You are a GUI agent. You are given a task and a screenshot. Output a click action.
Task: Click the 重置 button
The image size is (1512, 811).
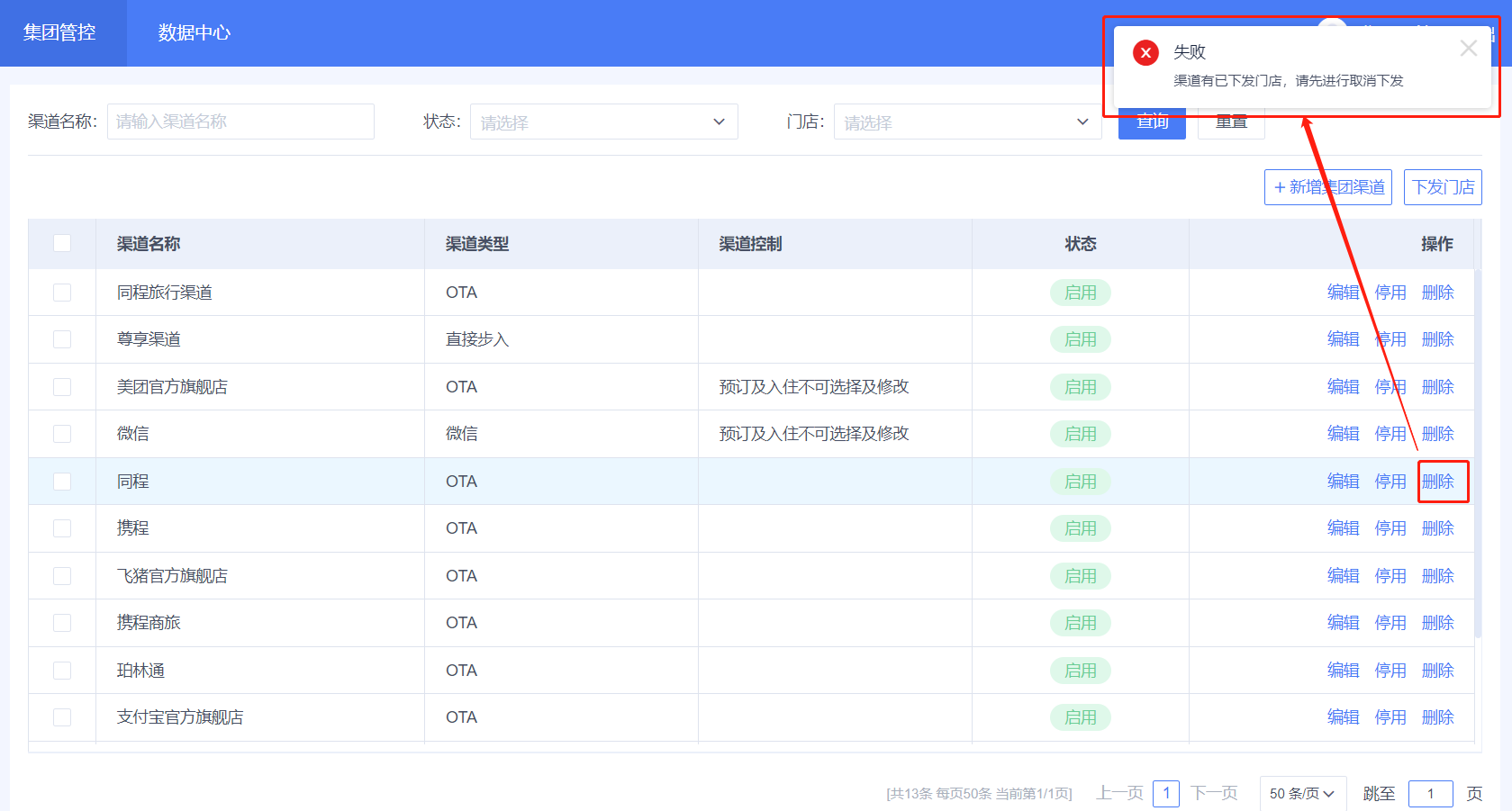pyautogui.click(x=1231, y=122)
